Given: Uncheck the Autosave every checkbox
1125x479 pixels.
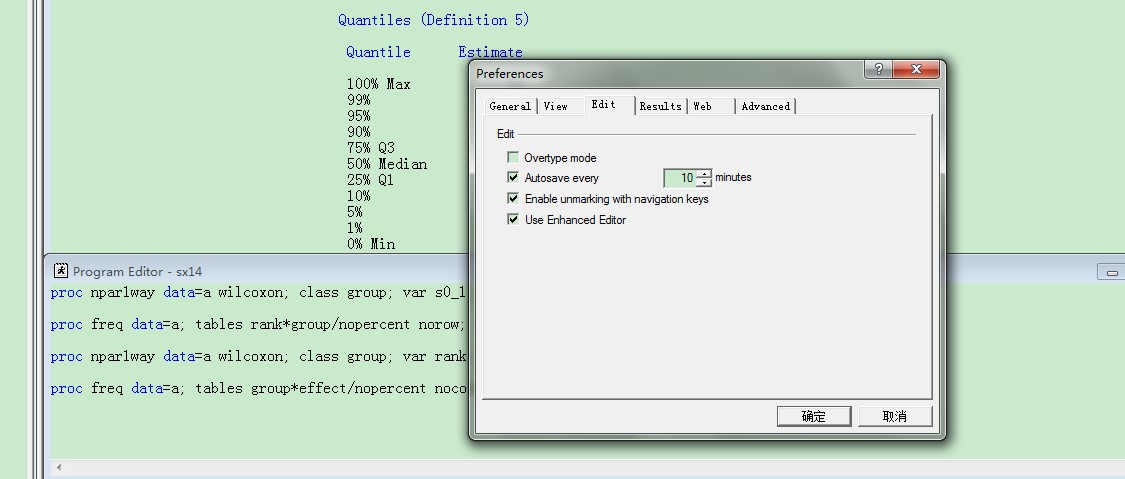Looking at the screenshot, I should click(513, 178).
